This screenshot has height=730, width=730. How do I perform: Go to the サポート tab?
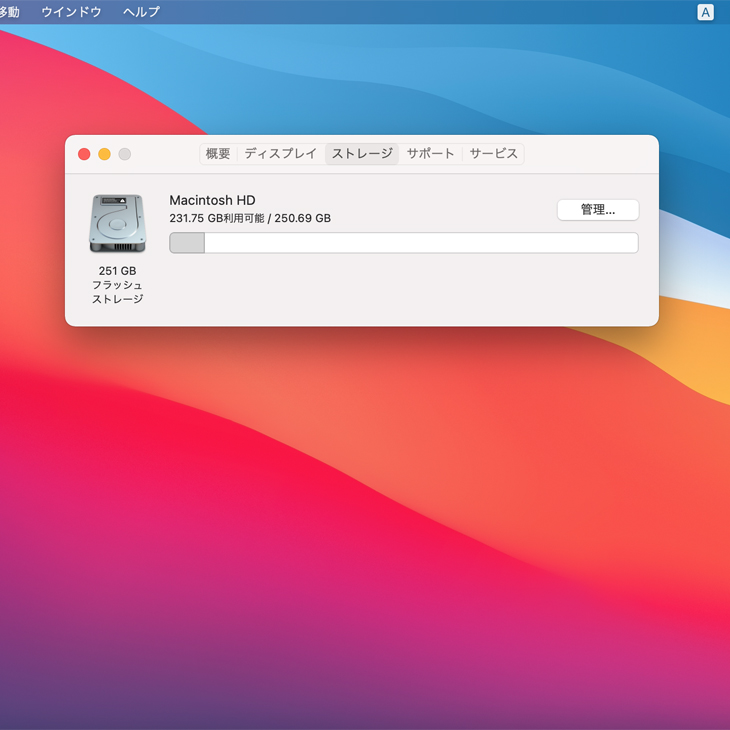(x=430, y=154)
